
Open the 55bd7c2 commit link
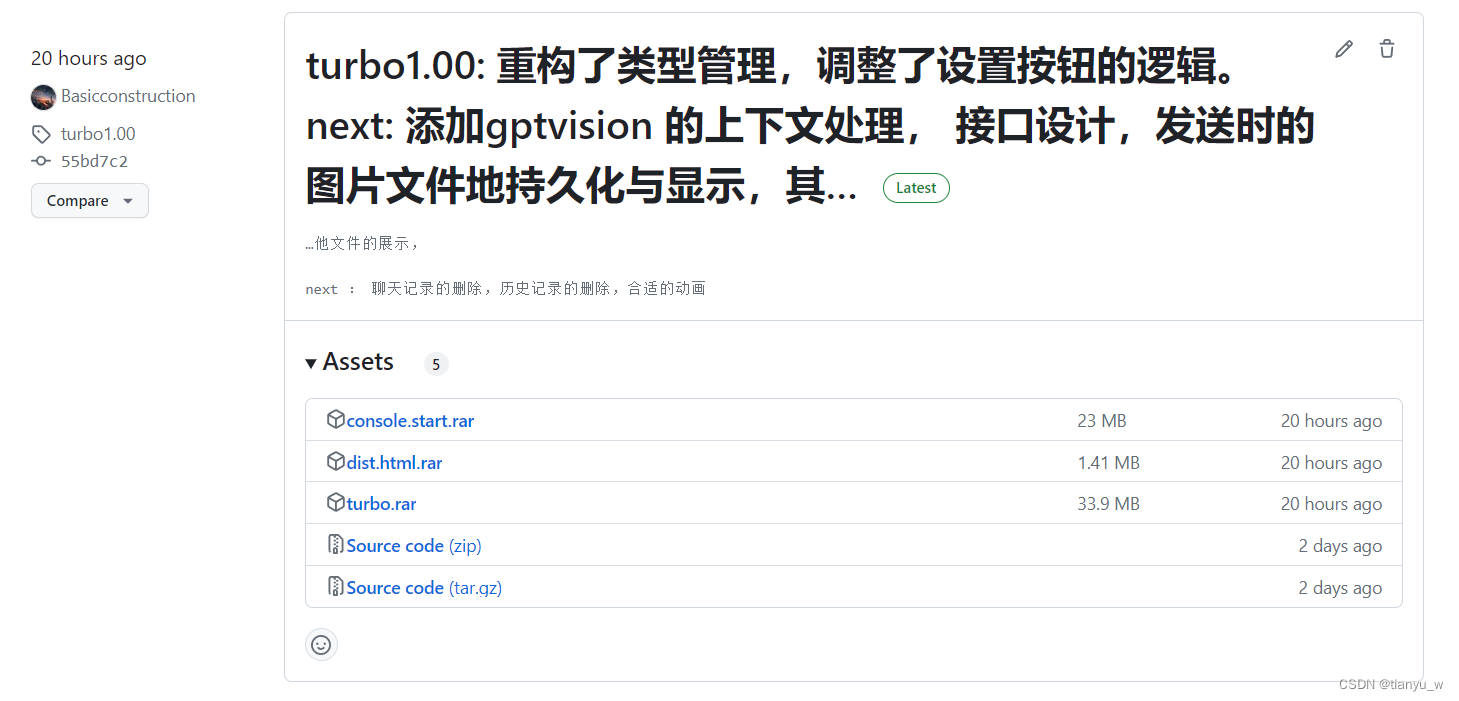coord(94,160)
